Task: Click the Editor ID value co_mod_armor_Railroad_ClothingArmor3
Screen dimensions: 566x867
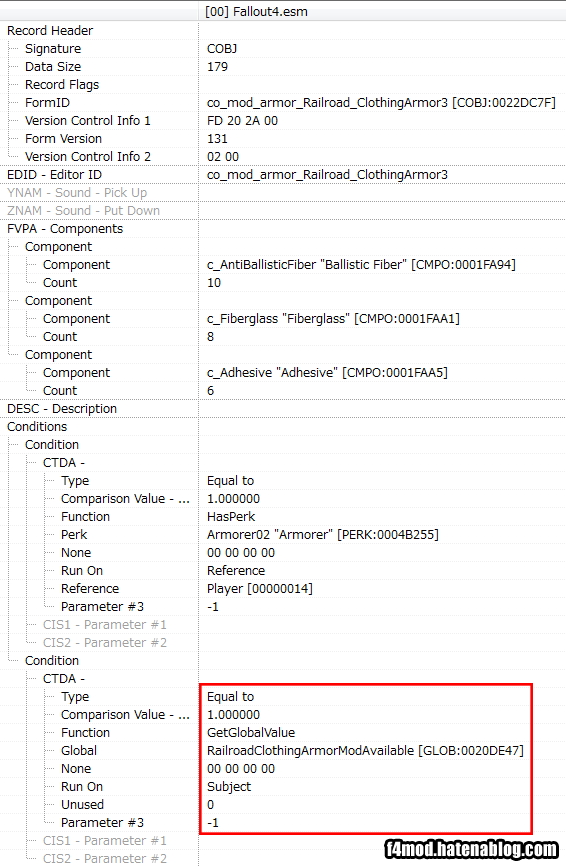Action: 327,175
